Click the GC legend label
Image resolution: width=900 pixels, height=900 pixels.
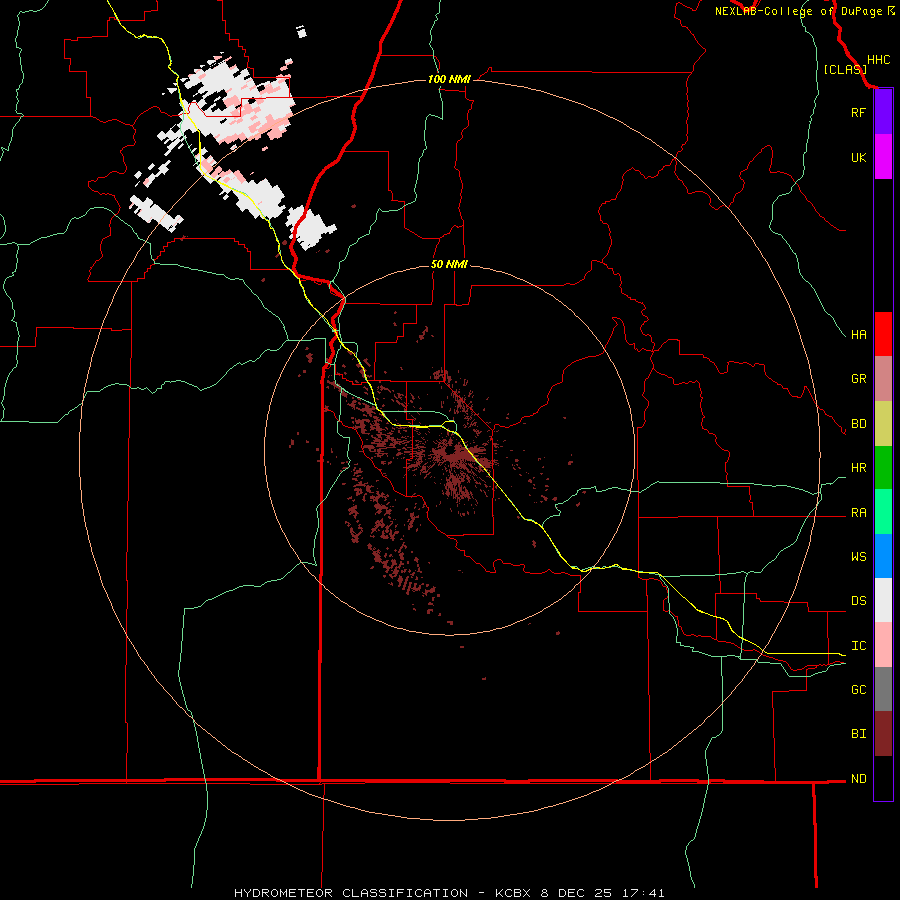858,689
